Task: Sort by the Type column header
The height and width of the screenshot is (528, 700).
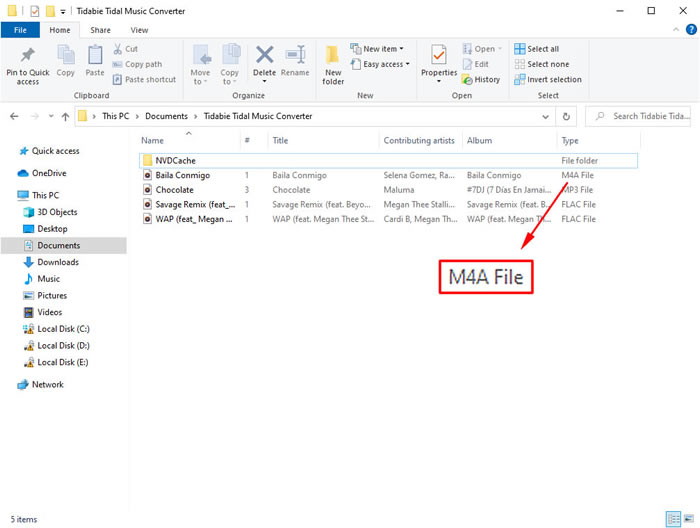Action: point(570,140)
